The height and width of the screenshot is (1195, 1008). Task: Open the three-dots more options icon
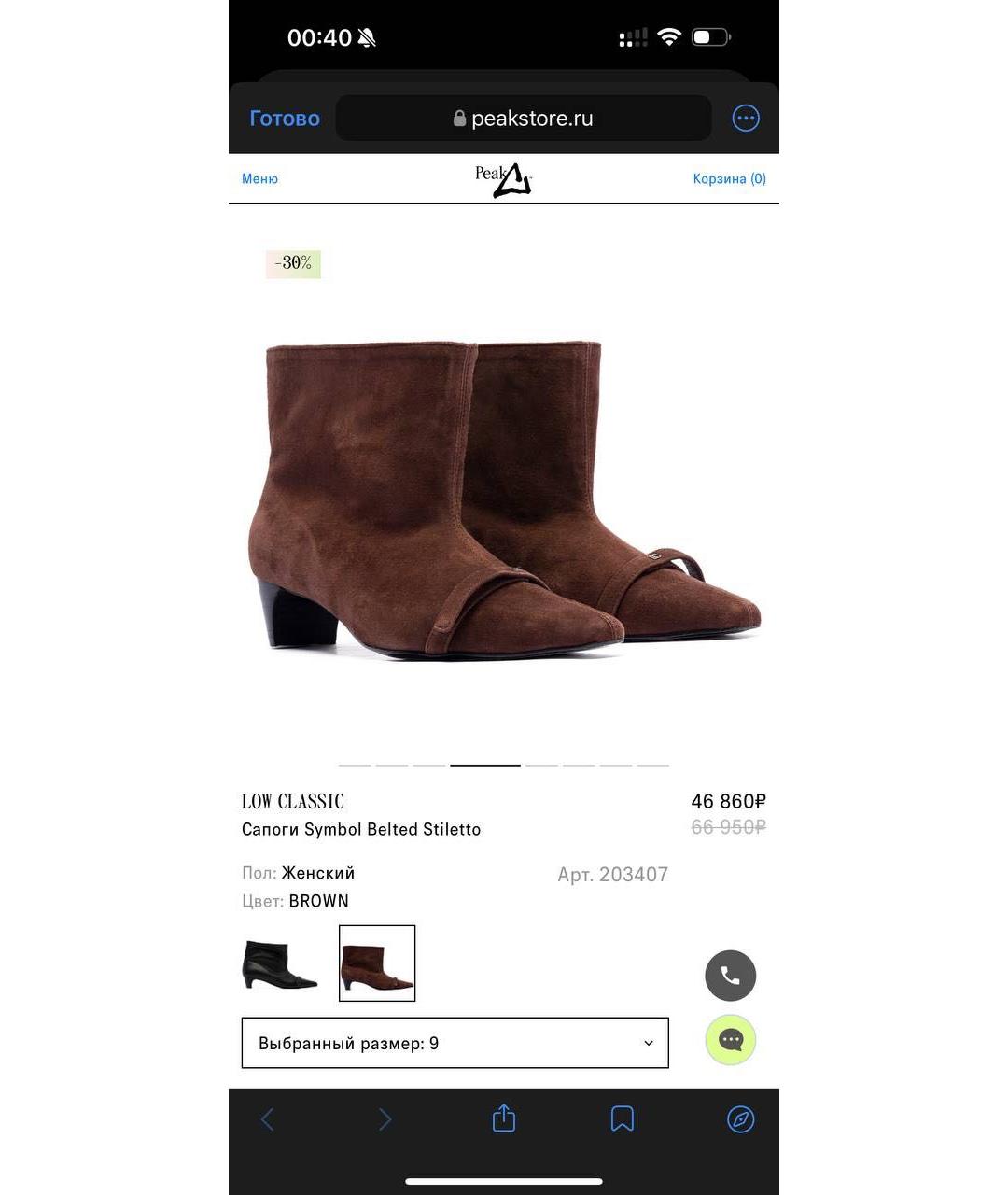click(746, 119)
